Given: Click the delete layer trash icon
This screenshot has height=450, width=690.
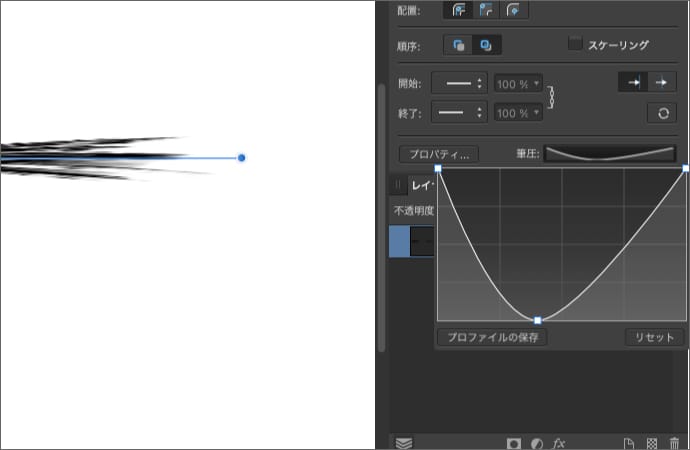Looking at the screenshot, I should pos(675,442).
